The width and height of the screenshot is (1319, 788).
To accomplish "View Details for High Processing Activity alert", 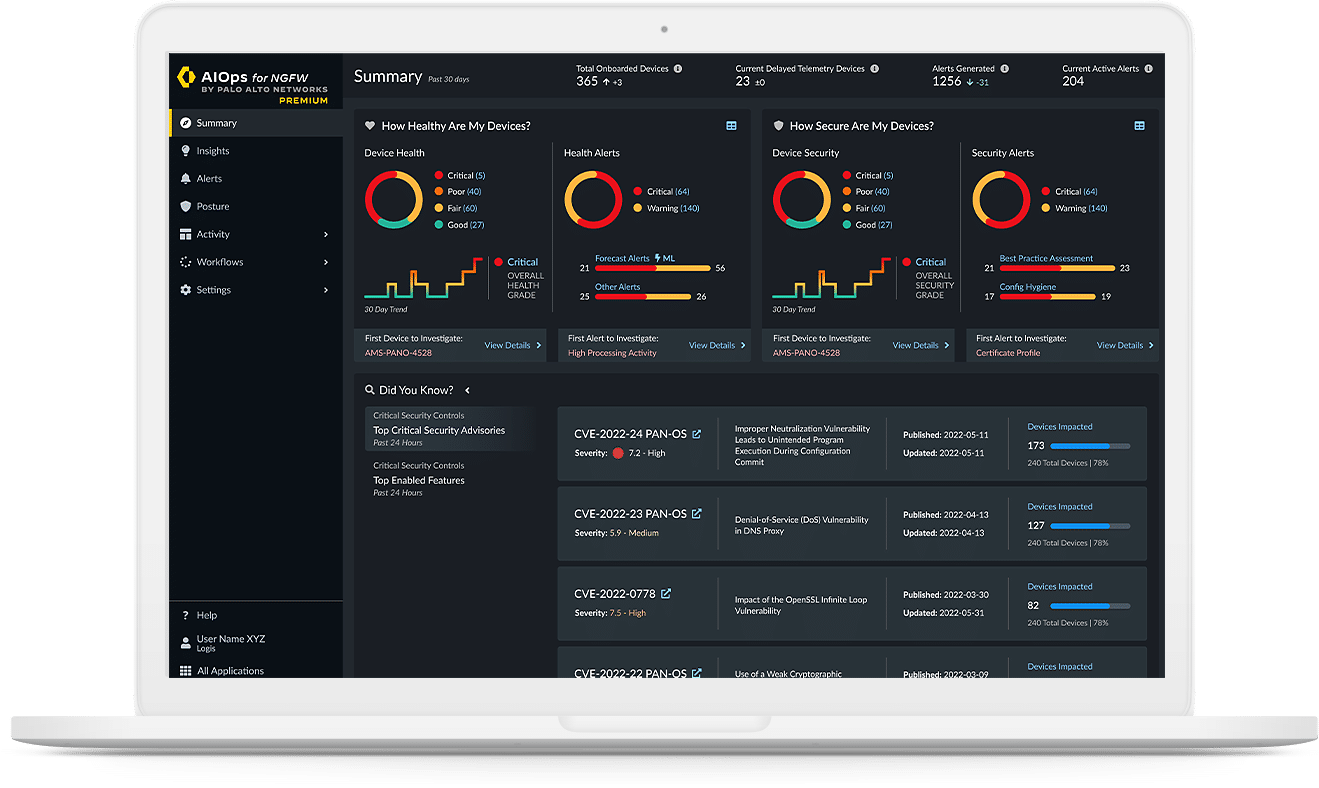I will [717, 345].
